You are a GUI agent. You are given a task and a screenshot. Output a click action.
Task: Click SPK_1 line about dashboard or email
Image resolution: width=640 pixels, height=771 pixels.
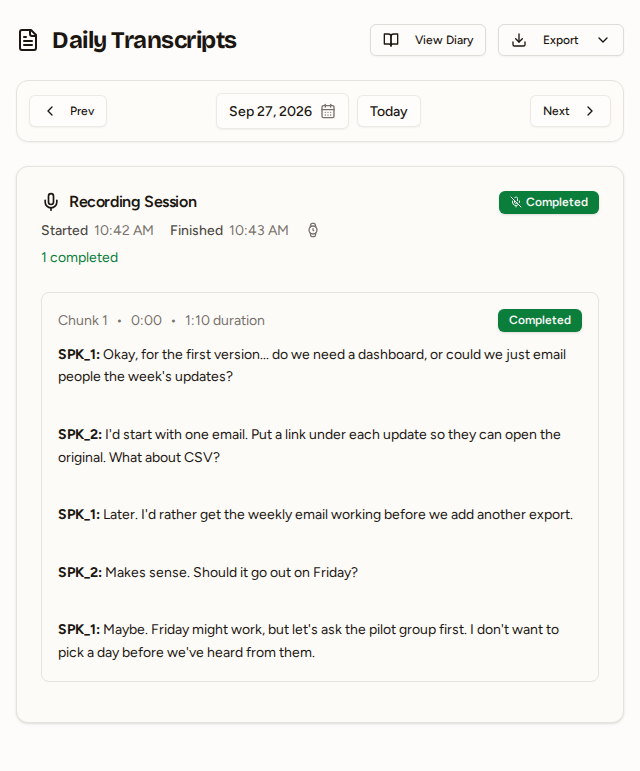pos(312,365)
